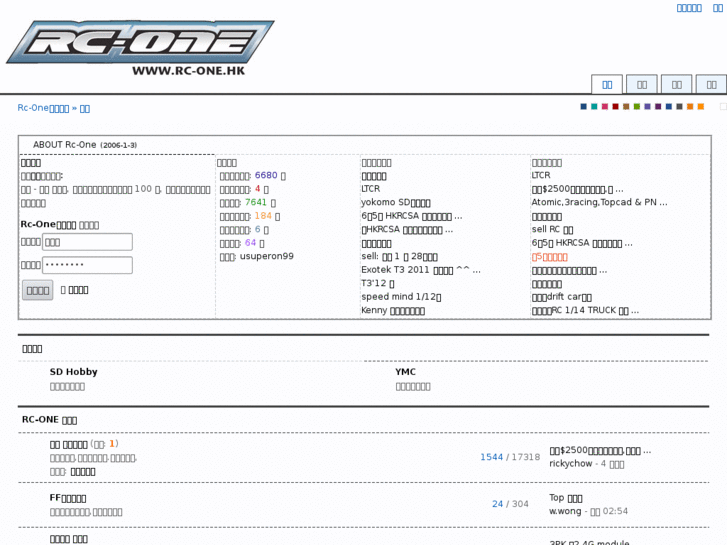The height and width of the screenshot is (545, 727).
Task: Open the sell: 1 28 thread
Action: tap(399, 256)
